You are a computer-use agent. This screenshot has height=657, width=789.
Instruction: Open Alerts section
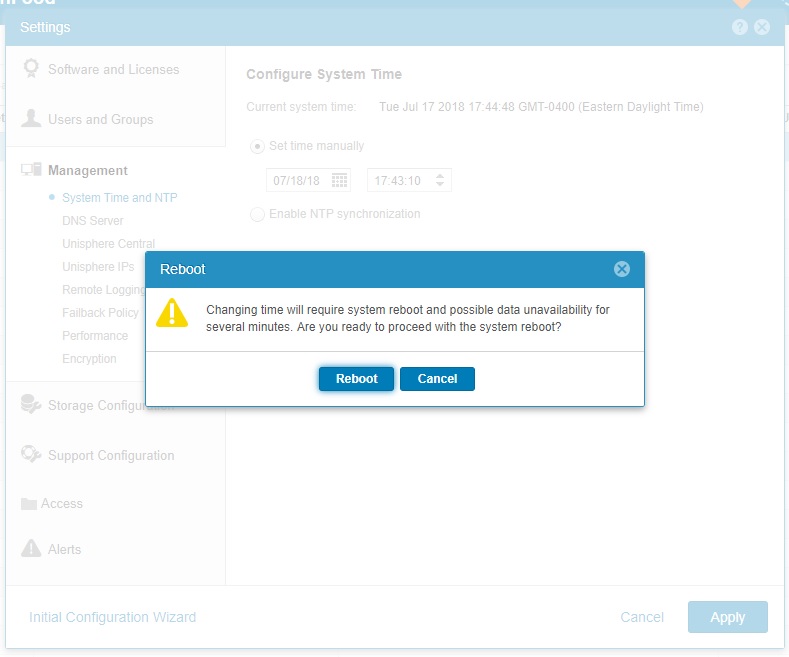(64, 549)
